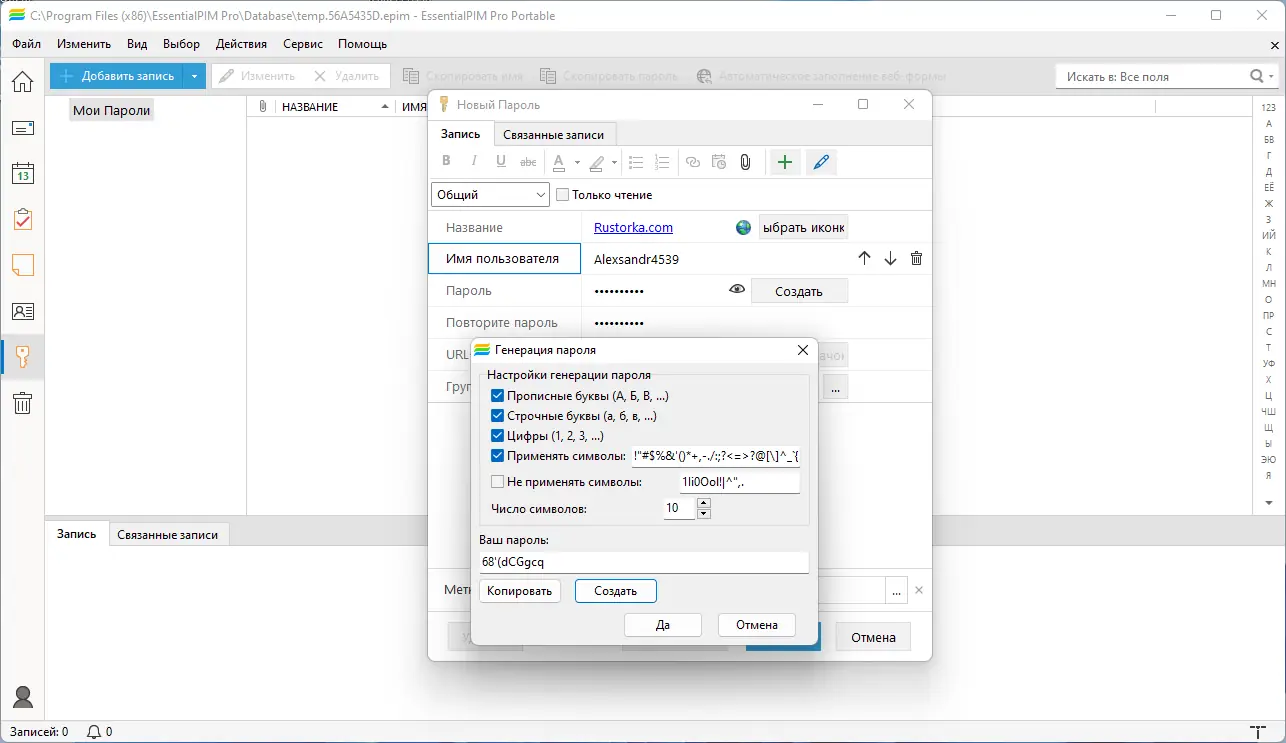Viewport: 1286px width, 743px height.
Task: Open the Contacts module in the sidebar
Action: click(22, 311)
